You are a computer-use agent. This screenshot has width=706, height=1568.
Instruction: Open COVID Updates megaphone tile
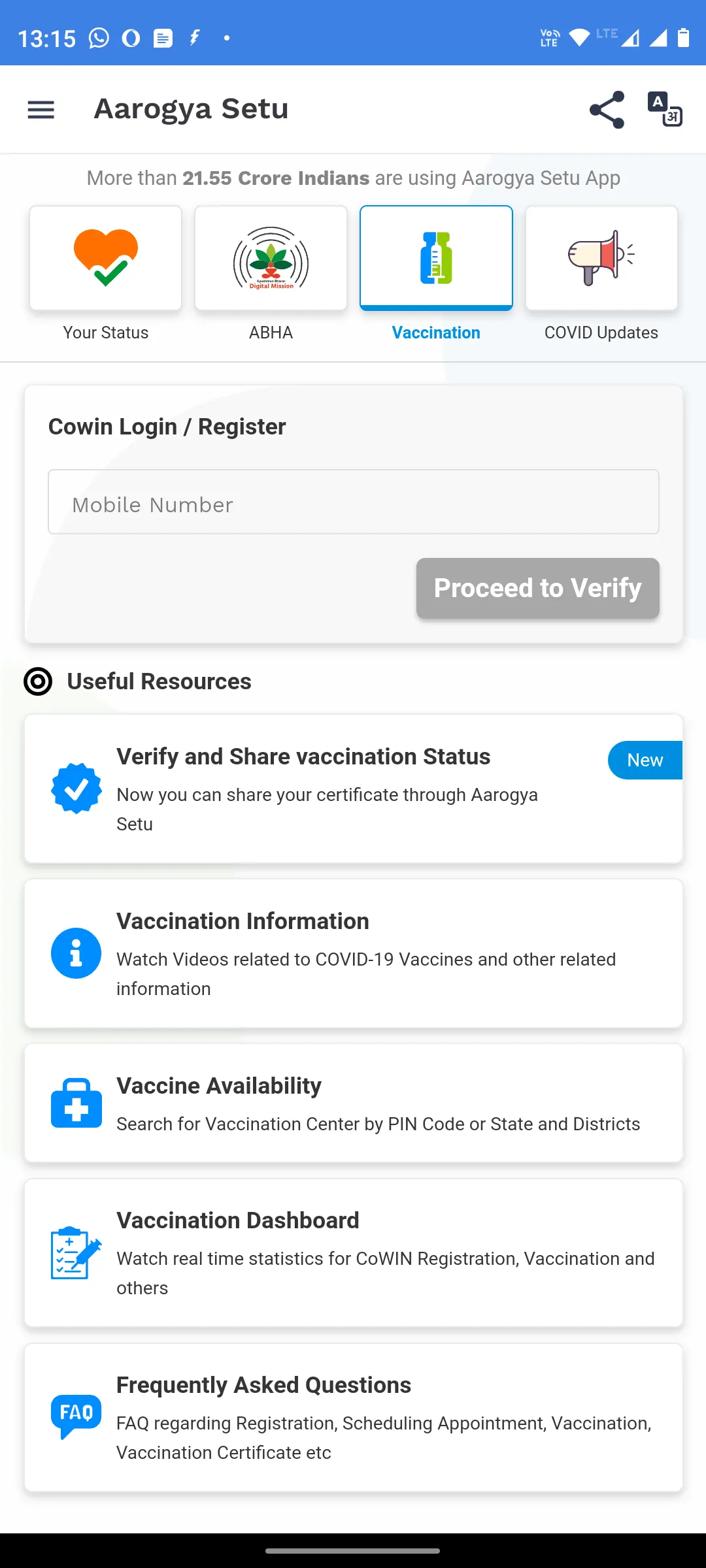tap(601, 258)
